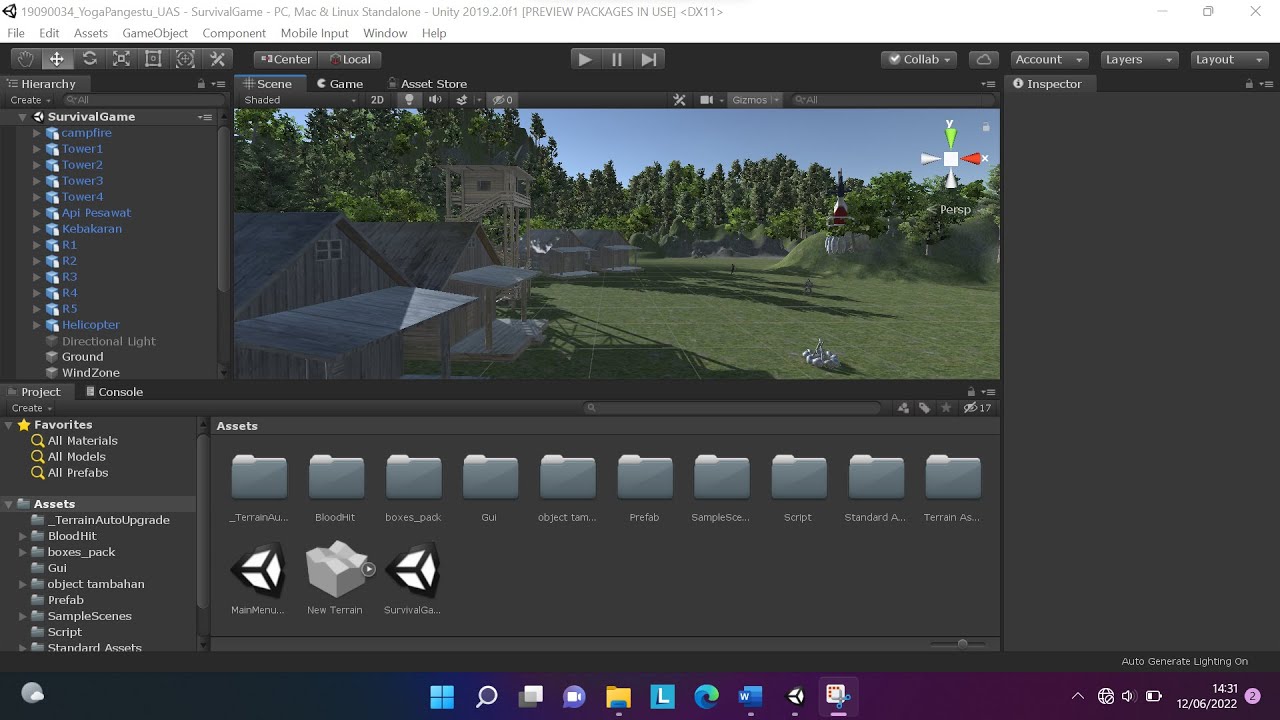Open the Layers dropdown
This screenshot has height=720, width=1280.
1139,59
